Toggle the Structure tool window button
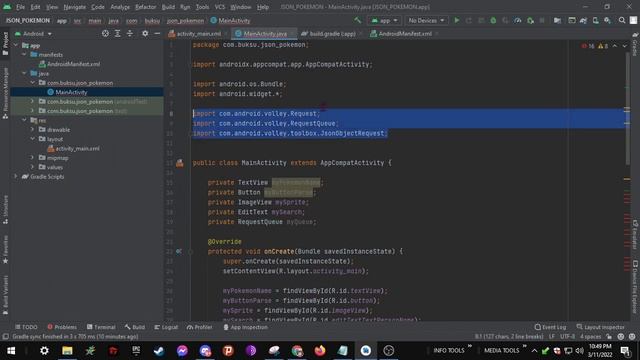640x360 pixels. tap(5, 209)
